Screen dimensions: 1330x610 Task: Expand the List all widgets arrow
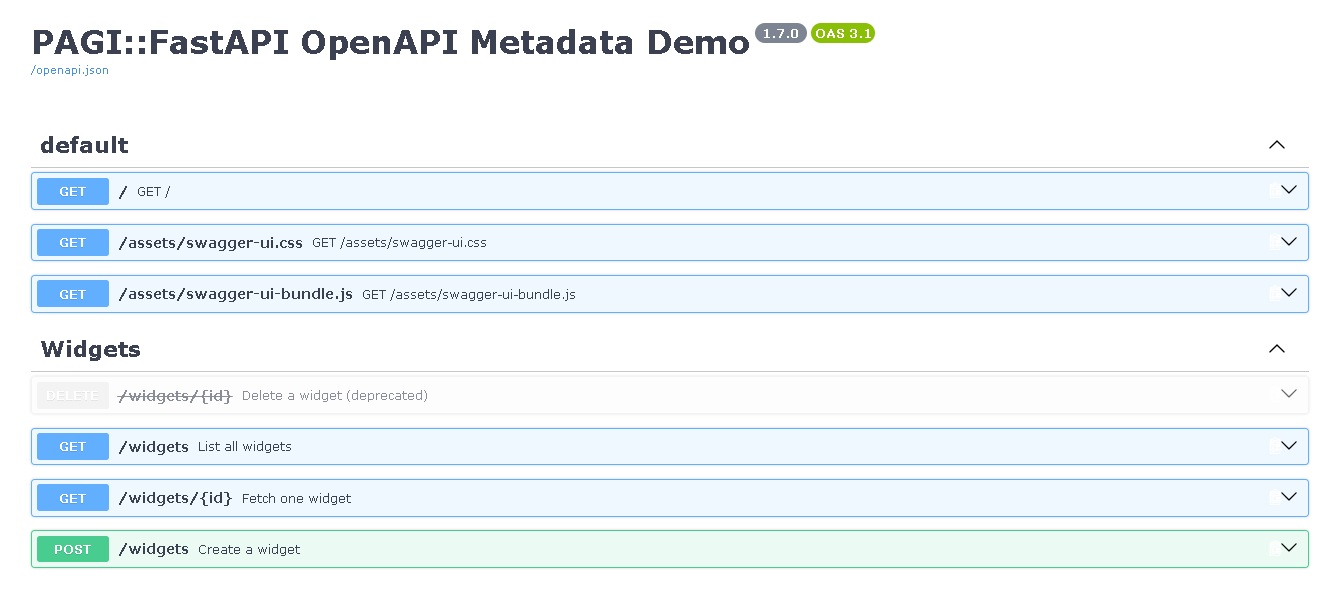point(1288,446)
